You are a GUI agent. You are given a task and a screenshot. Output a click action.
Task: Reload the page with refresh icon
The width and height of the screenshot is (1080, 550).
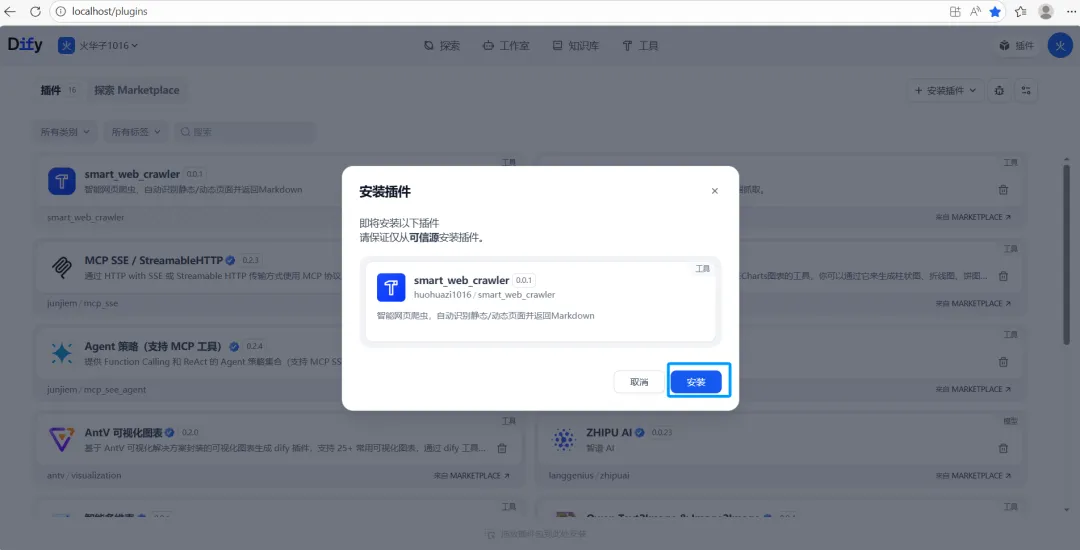35,12
